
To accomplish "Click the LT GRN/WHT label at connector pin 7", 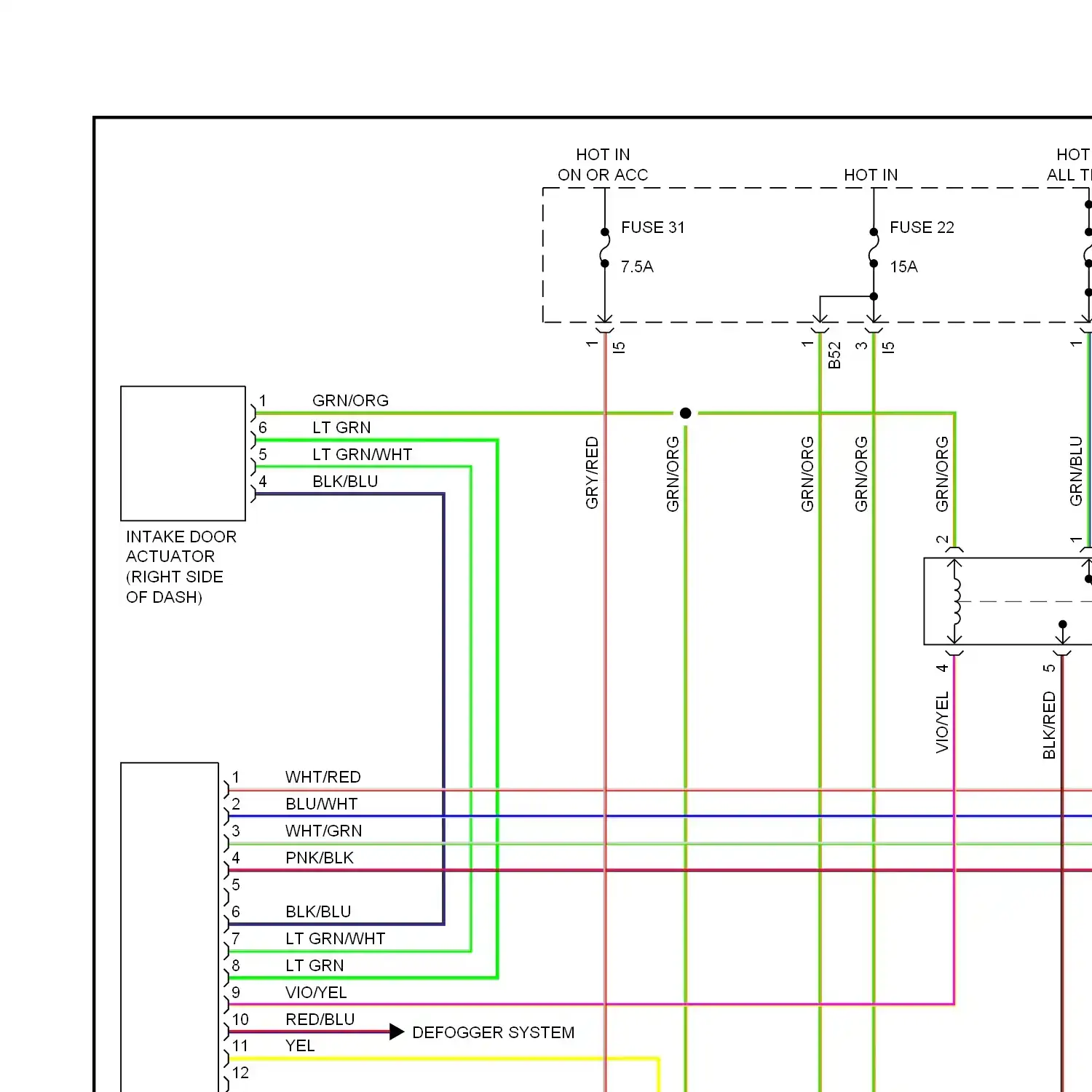I will point(335,938).
